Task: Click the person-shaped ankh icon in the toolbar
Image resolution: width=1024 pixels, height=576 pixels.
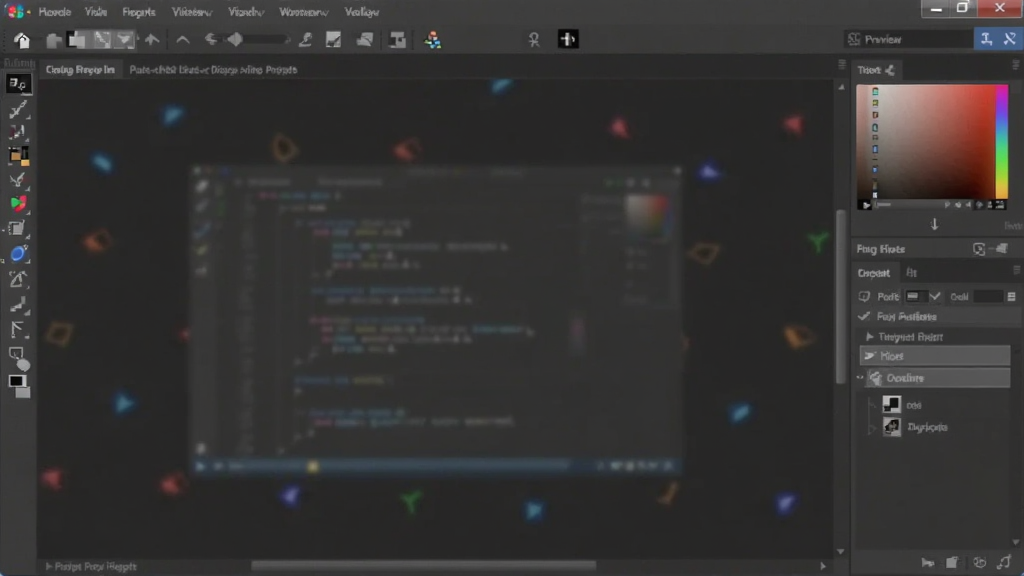Action: (x=534, y=40)
